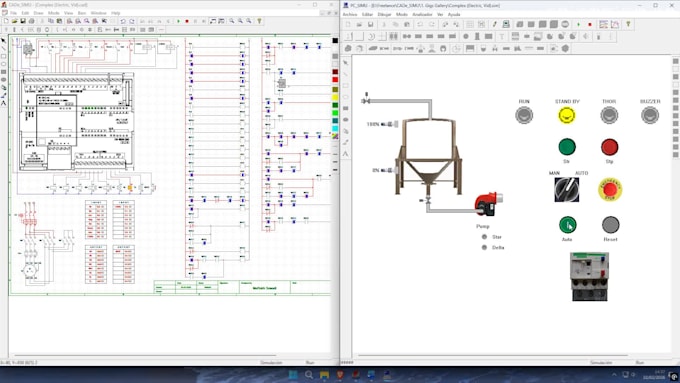Viewport: 680px width, 383px height.
Task: Click Save icon in CADe_SIMU toolbar
Action: (23, 21)
